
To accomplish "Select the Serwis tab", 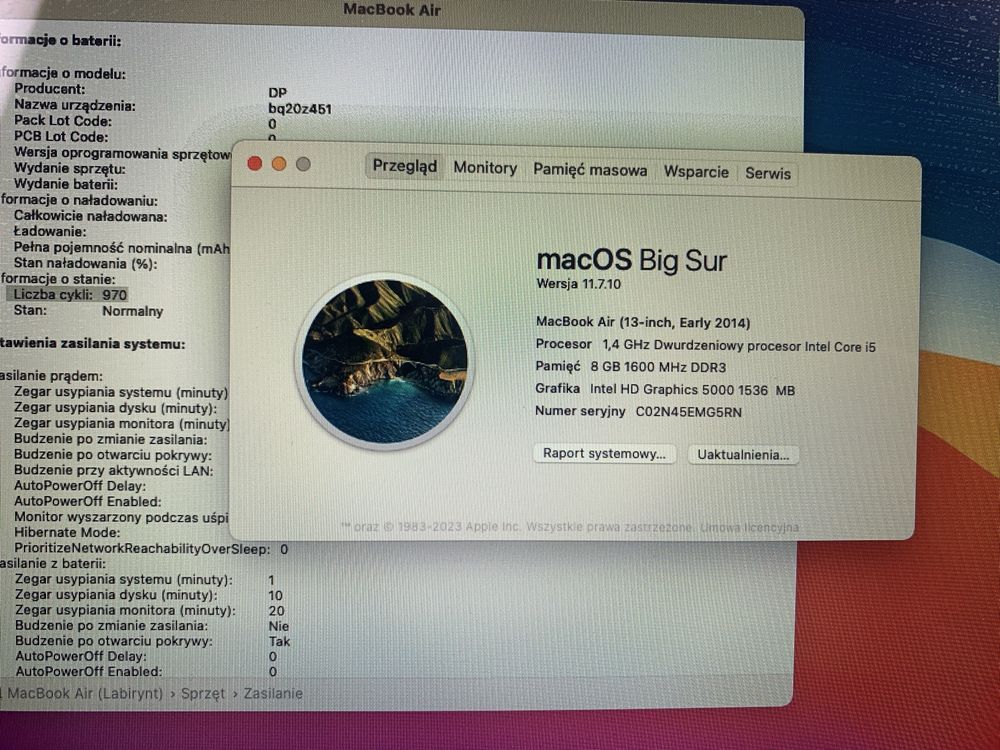I will (x=768, y=173).
